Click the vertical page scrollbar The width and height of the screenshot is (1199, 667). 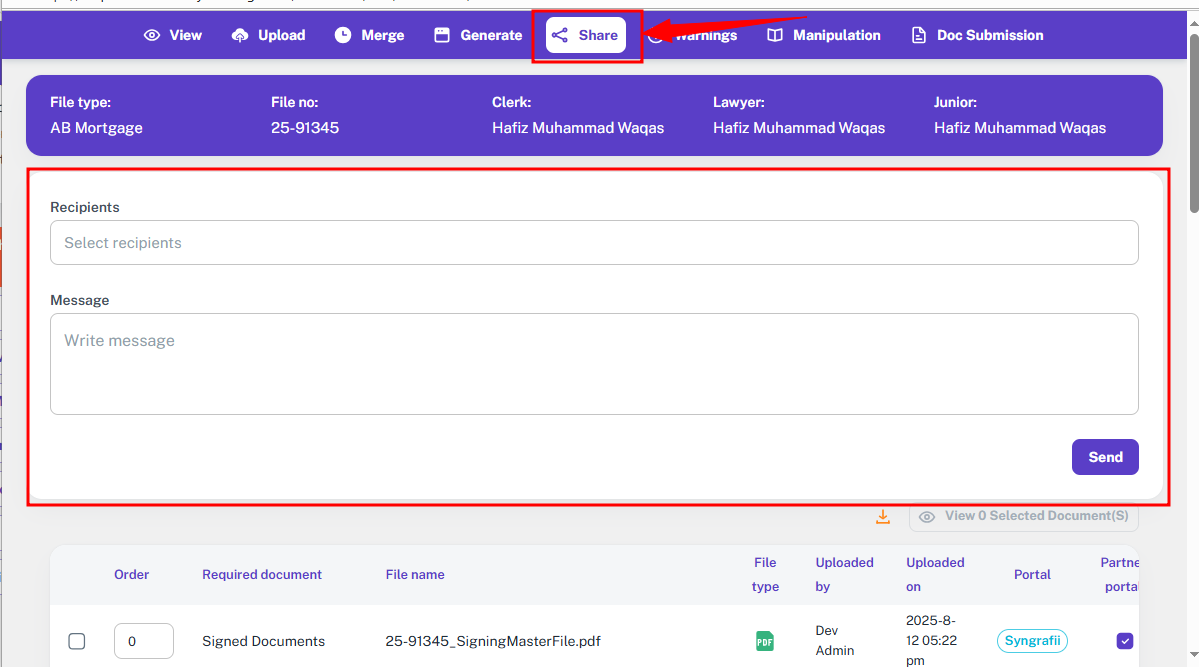(1193, 120)
